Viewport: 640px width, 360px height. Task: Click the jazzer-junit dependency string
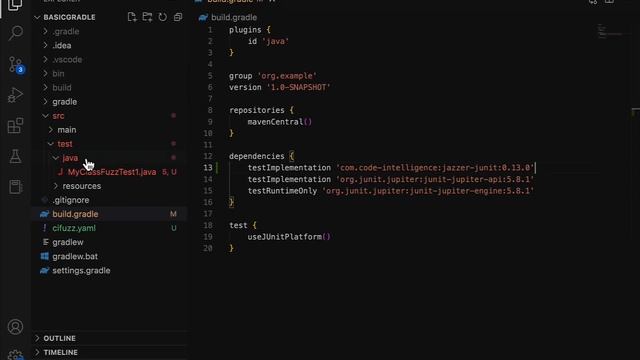pos(435,168)
